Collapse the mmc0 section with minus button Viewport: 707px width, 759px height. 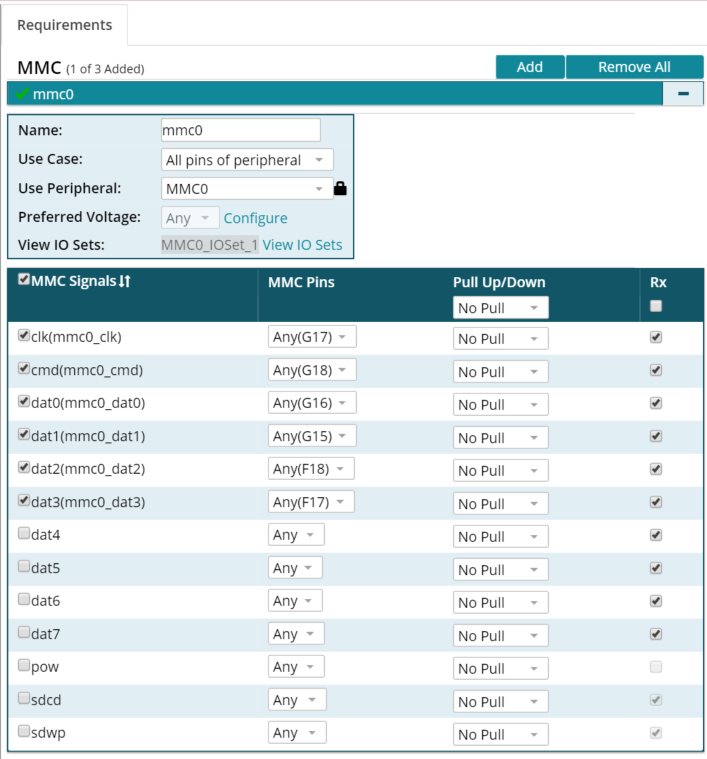683,93
